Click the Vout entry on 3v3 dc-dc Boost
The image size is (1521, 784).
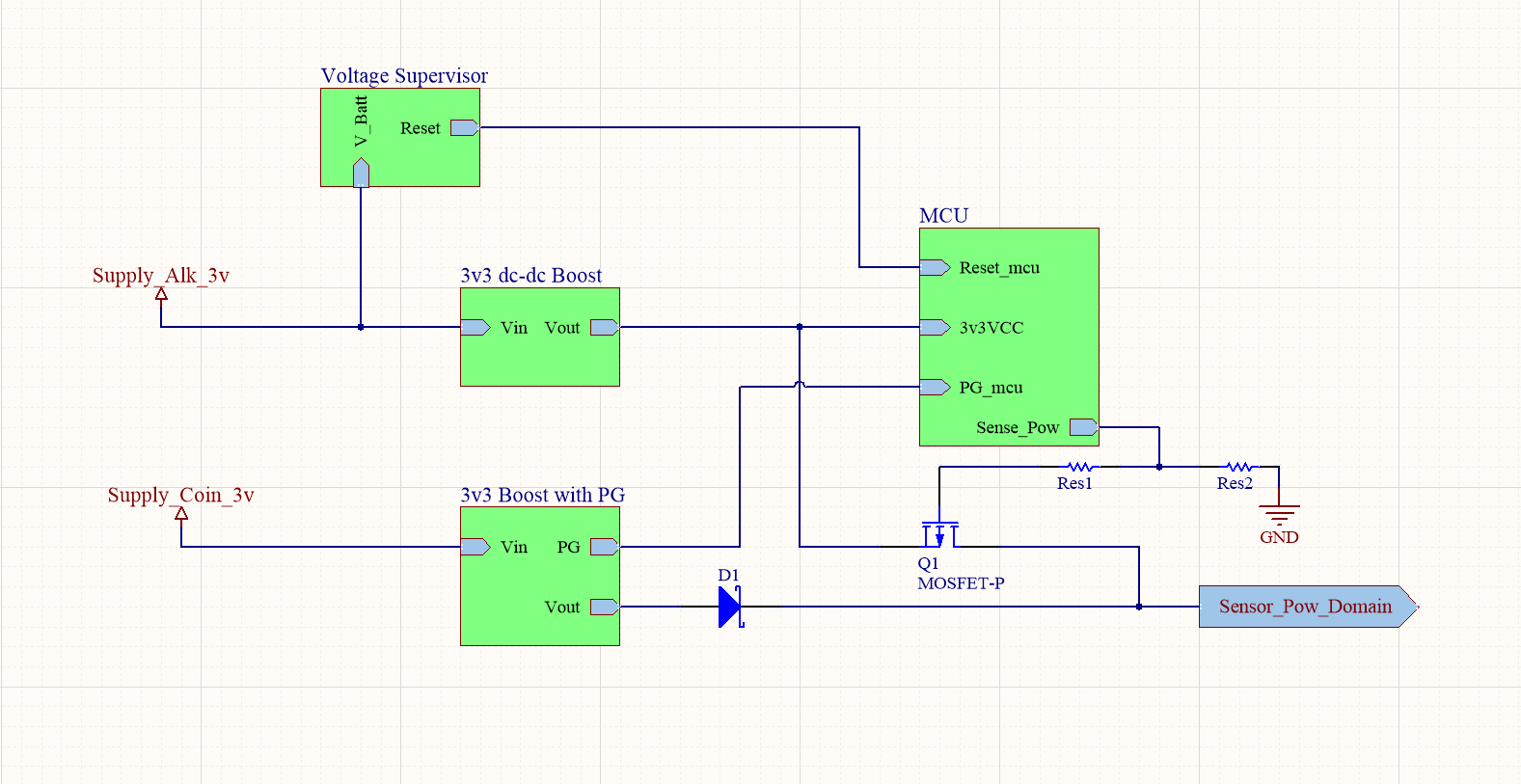[x=605, y=327]
